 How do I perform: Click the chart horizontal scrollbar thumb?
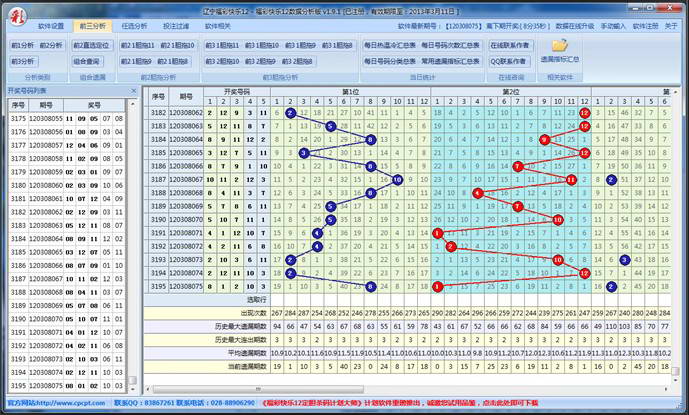click(258, 389)
